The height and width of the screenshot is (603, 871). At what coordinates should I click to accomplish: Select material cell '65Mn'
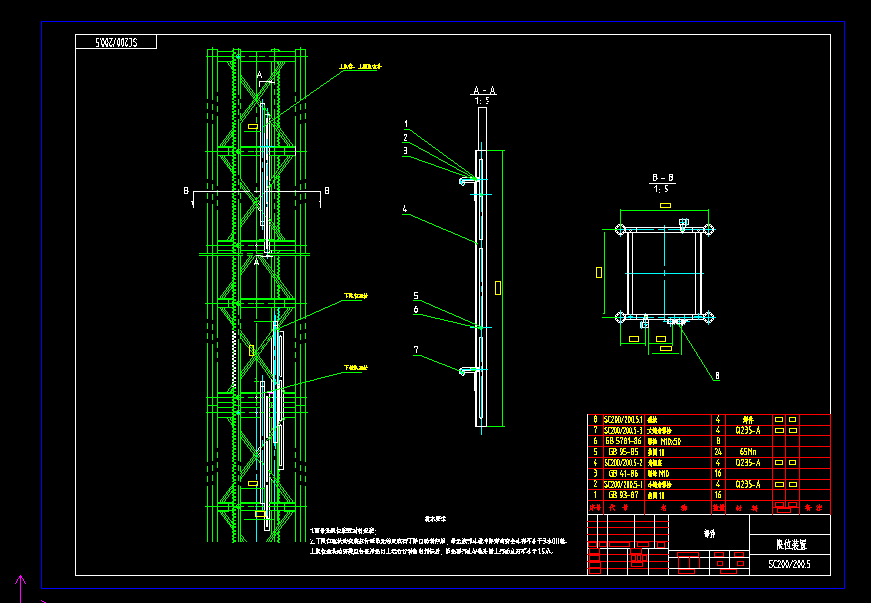748,452
